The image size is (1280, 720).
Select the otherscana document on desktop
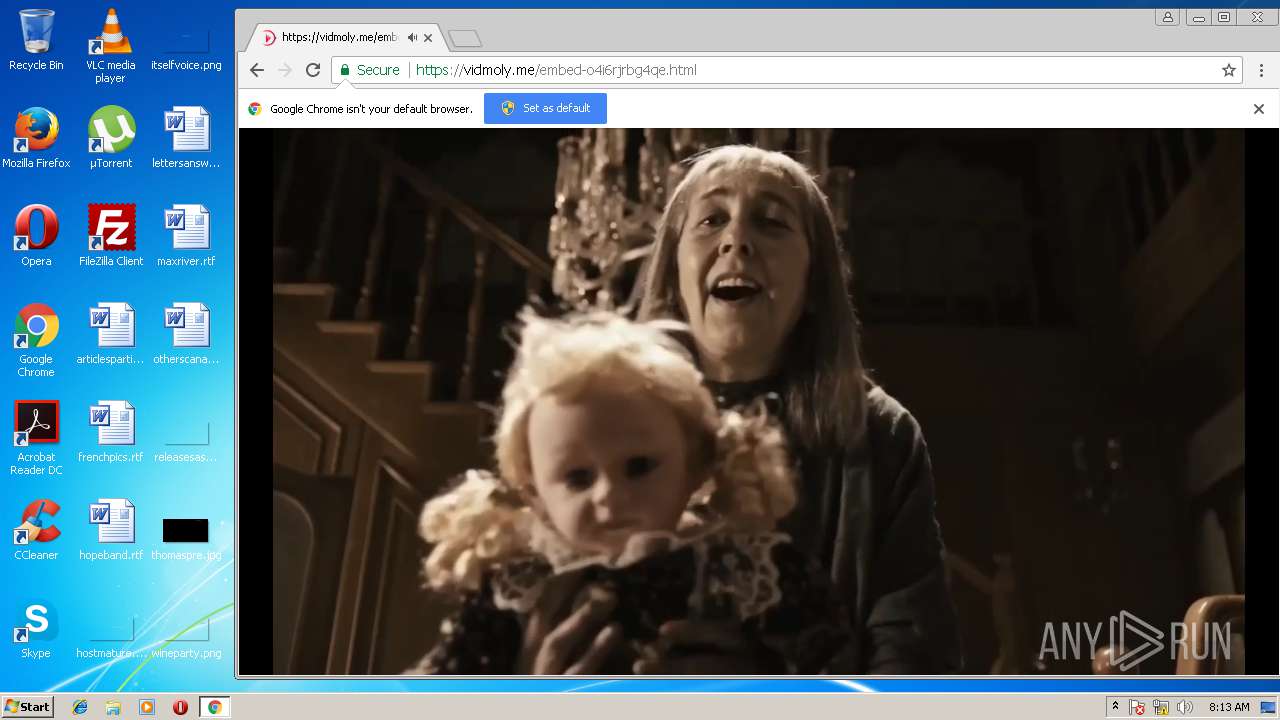tap(186, 333)
